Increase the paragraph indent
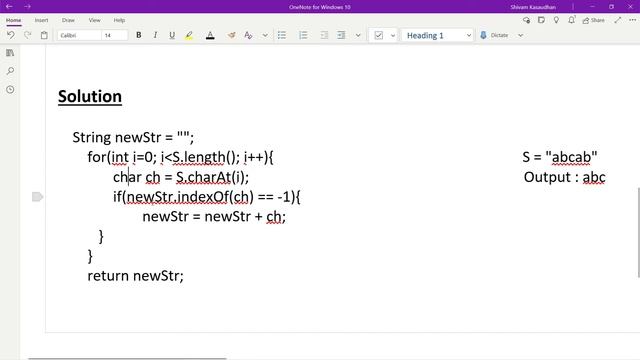 point(341,35)
